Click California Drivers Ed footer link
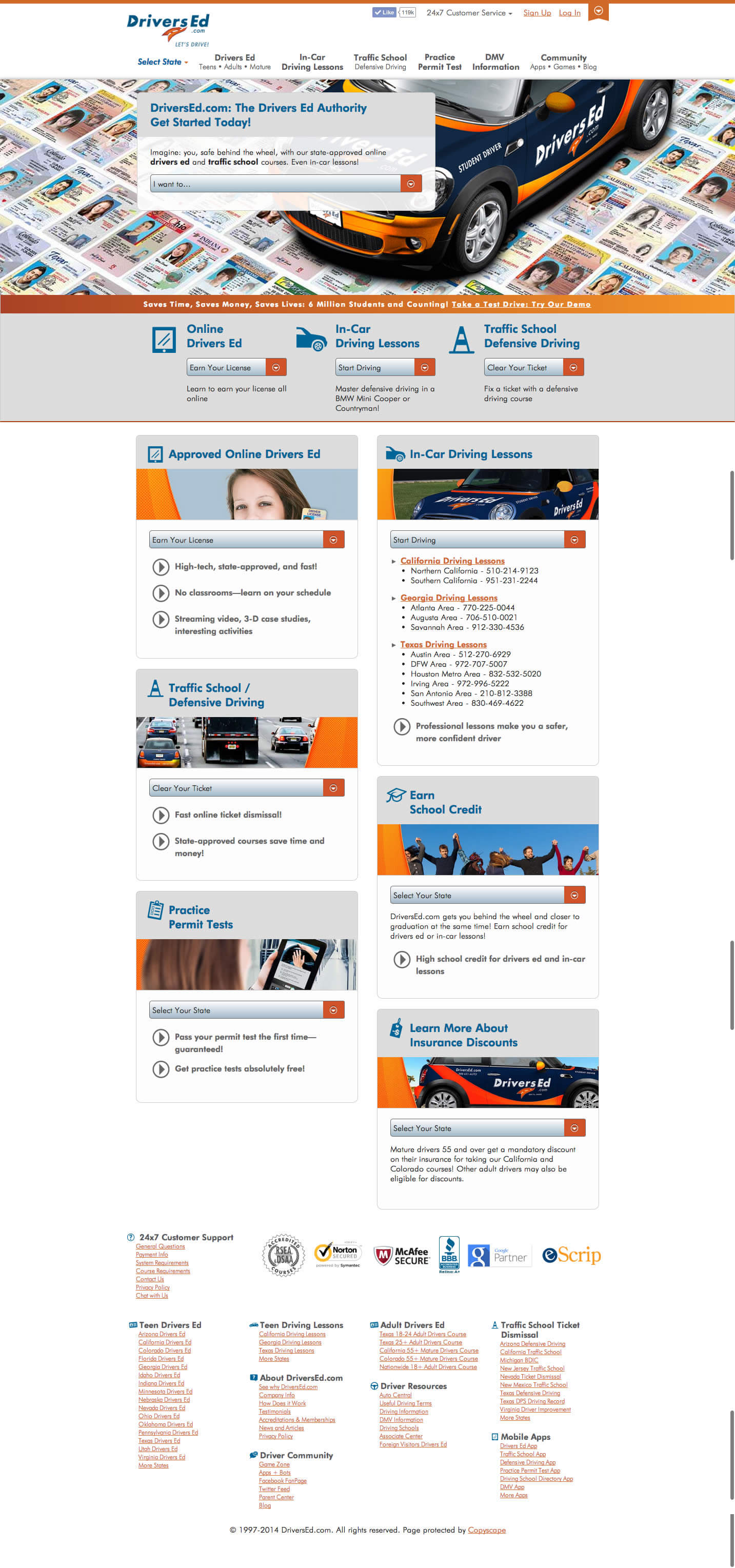 (x=165, y=1342)
